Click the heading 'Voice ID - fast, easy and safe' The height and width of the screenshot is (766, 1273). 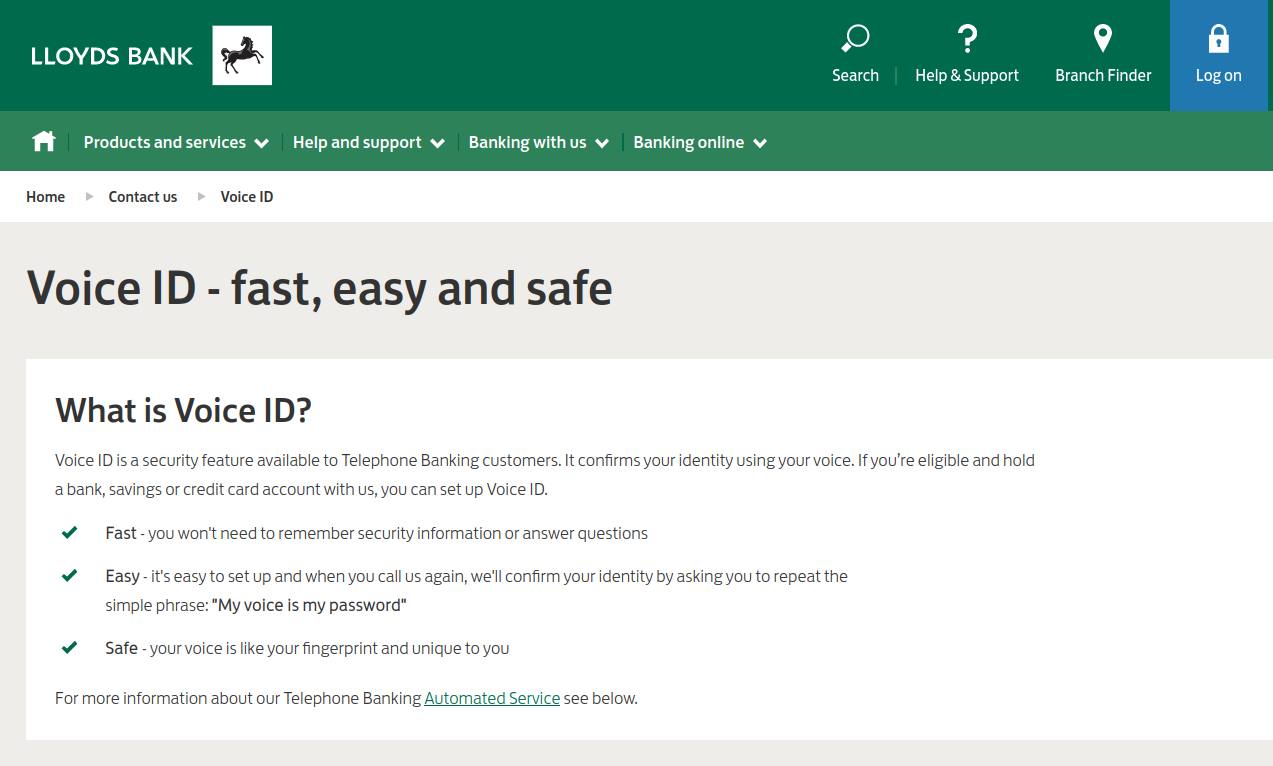[x=319, y=288]
